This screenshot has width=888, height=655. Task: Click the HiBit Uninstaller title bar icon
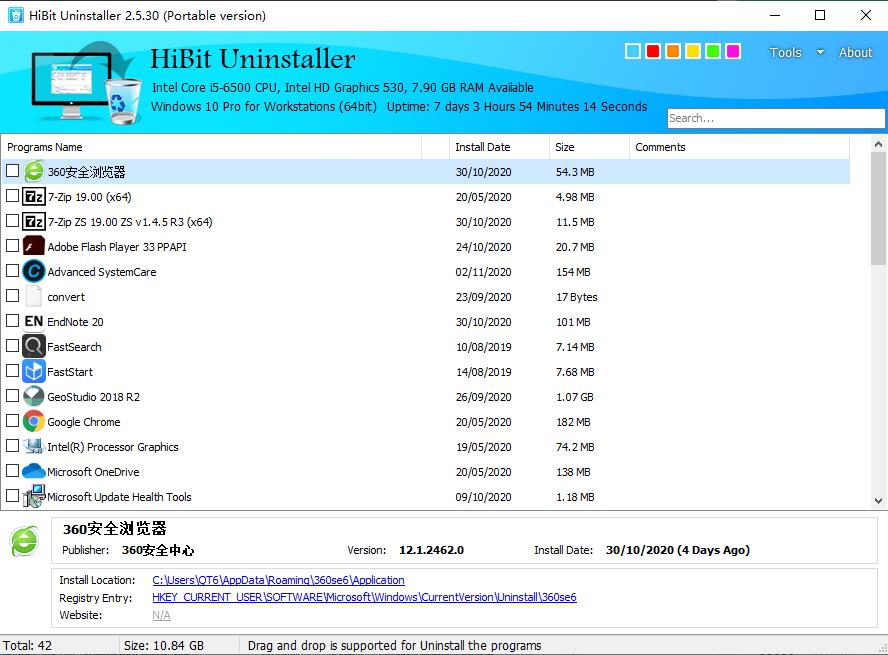(x=16, y=15)
